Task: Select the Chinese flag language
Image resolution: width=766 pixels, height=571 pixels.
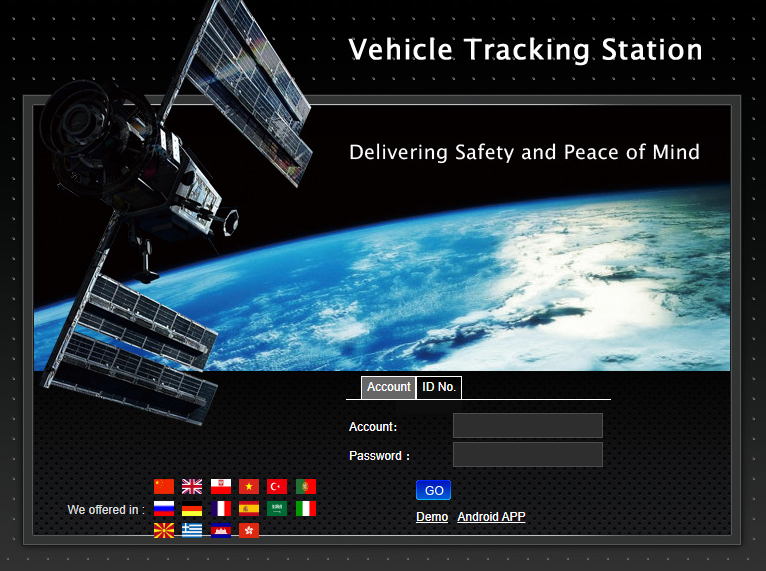Action: coord(164,486)
